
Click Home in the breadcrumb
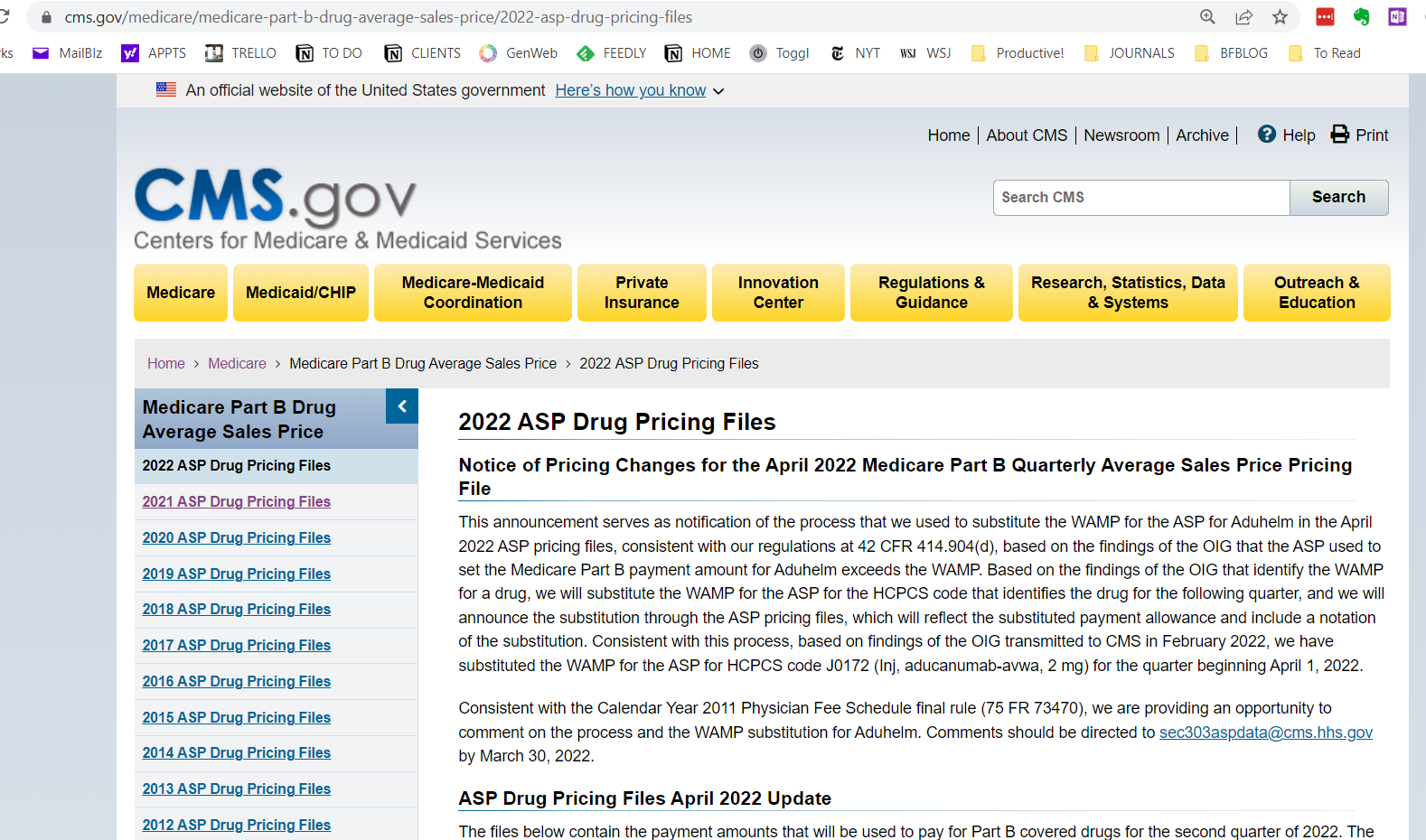(x=166, y=363)
